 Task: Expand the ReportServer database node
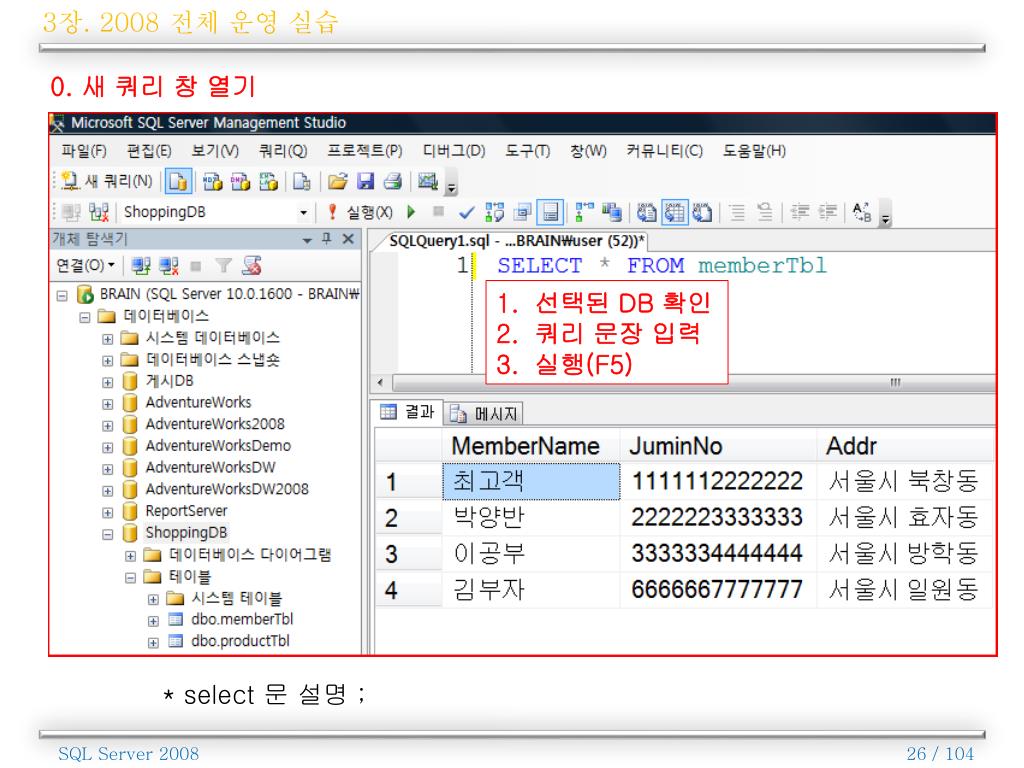pyautogui.click(x=108, y=513)
